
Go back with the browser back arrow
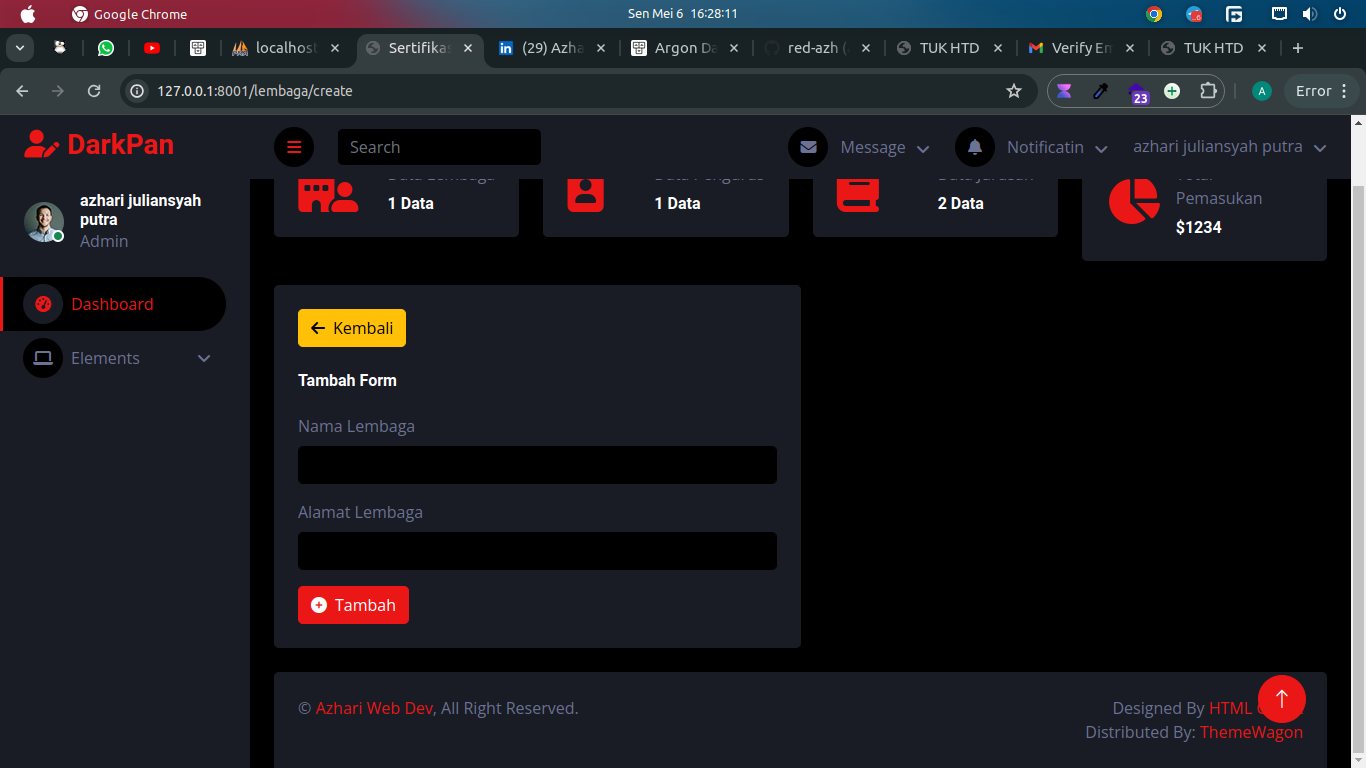[x=23, y=91]
